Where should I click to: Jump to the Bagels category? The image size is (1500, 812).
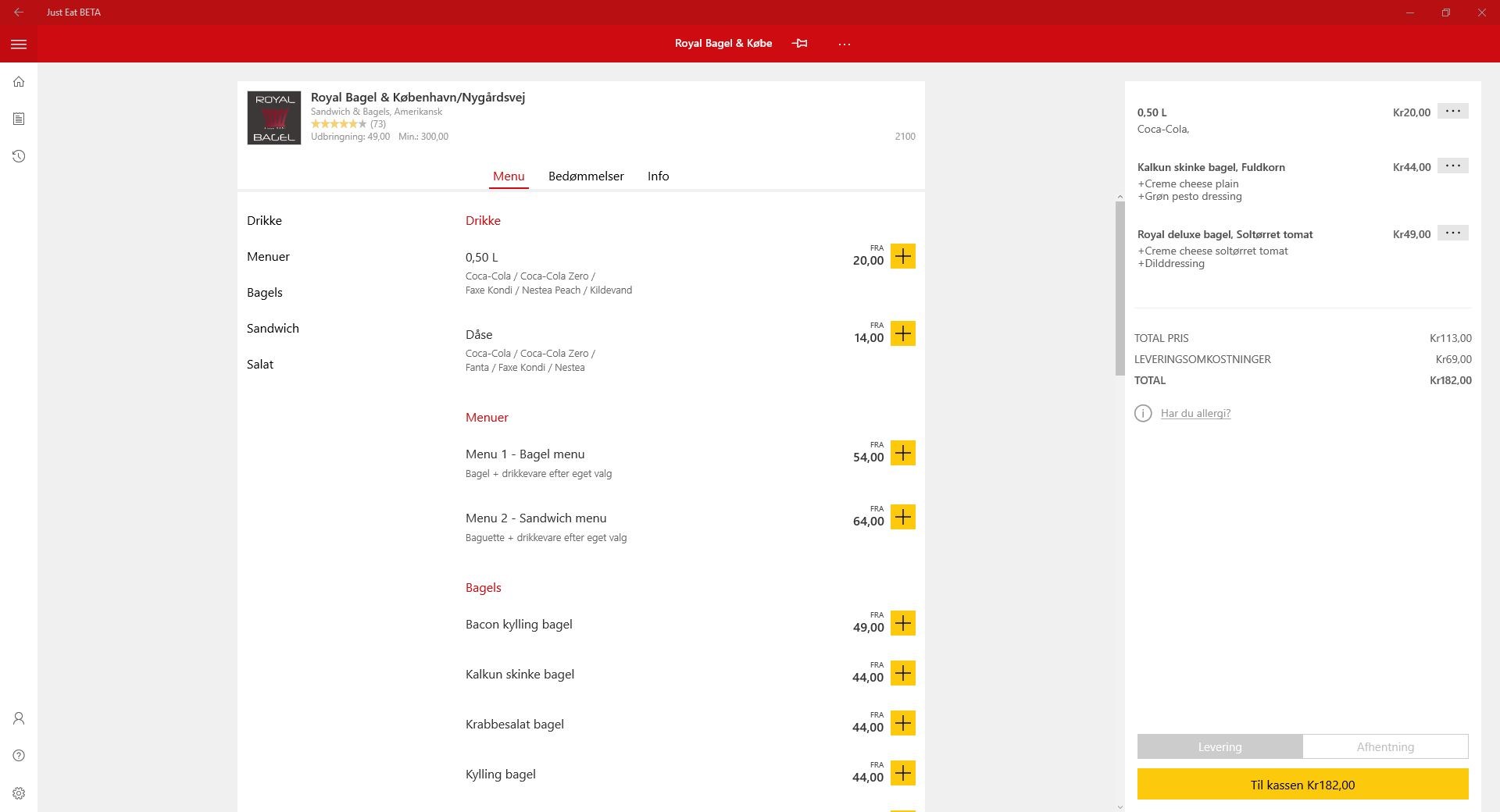(x=265, y=293)
